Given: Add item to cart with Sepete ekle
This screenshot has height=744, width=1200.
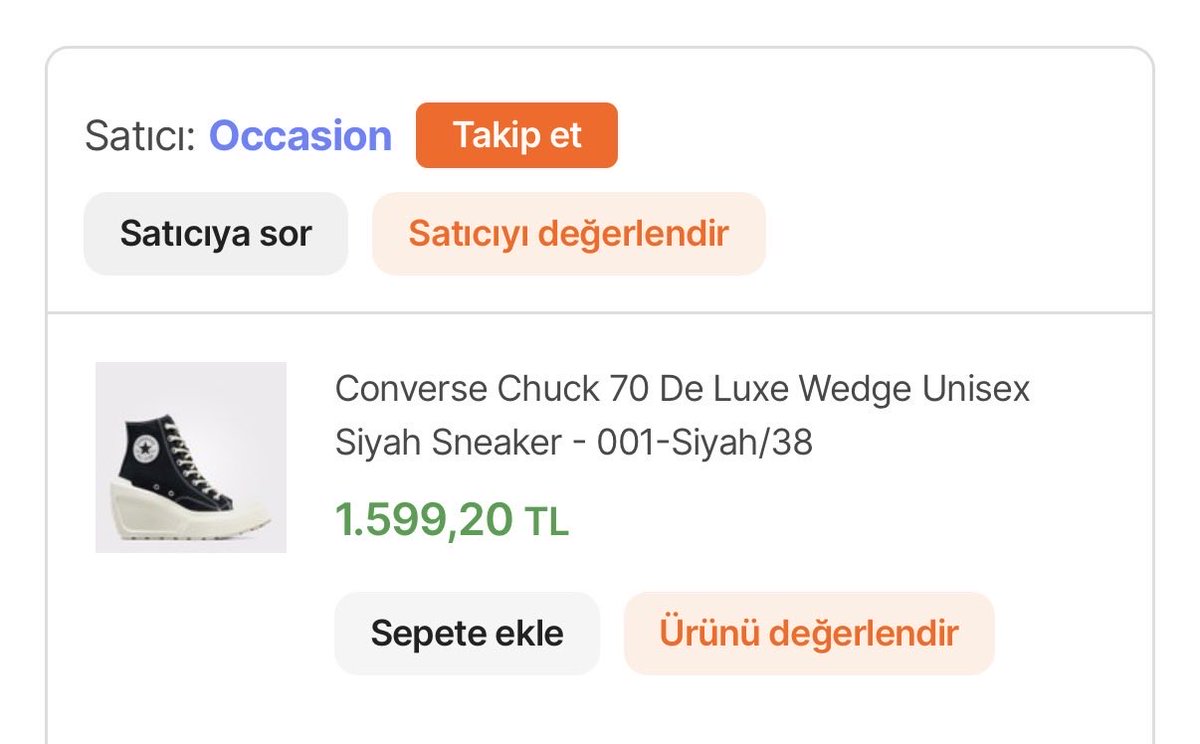Looking at the screenshot, I should tap(467, 633).
